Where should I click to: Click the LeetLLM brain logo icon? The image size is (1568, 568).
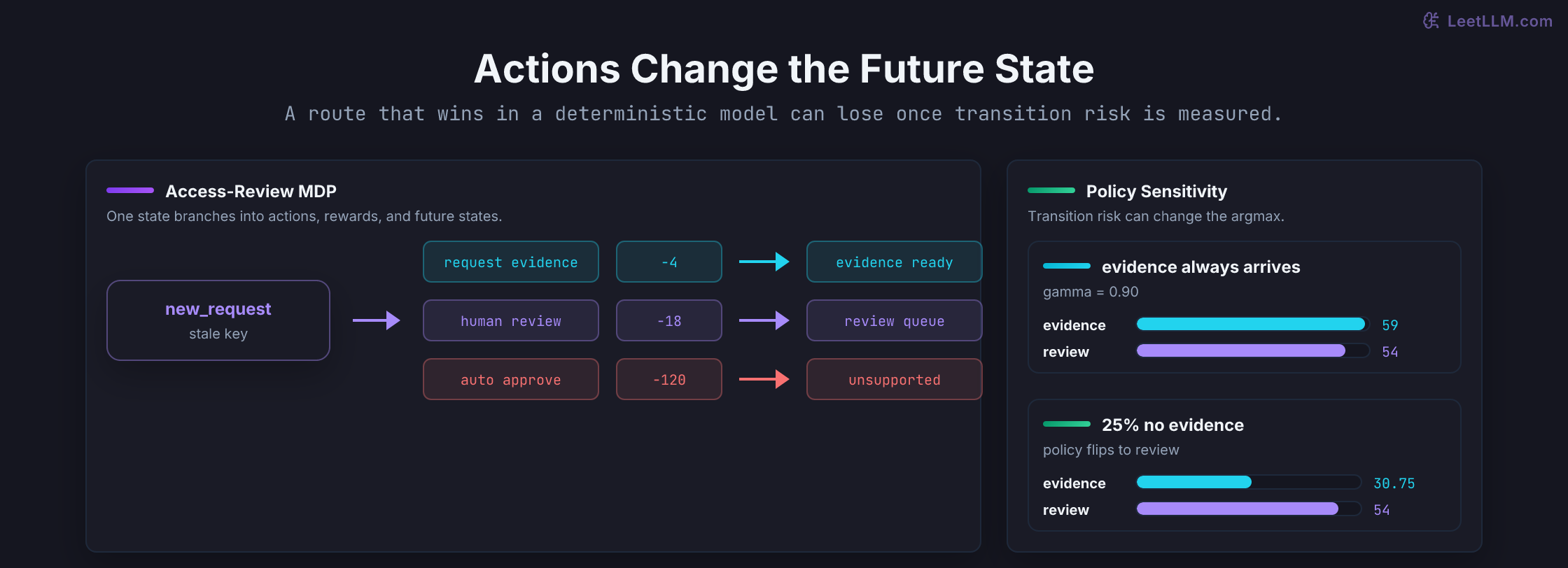click(1431, 21)
